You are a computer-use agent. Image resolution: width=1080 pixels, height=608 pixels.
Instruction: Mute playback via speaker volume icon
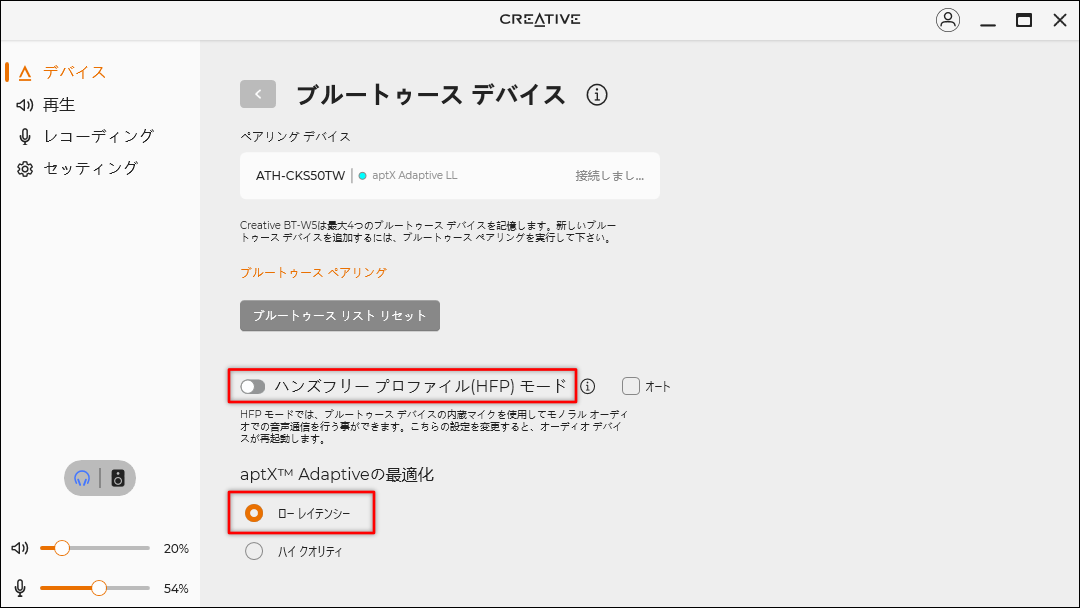click(20, 548)
